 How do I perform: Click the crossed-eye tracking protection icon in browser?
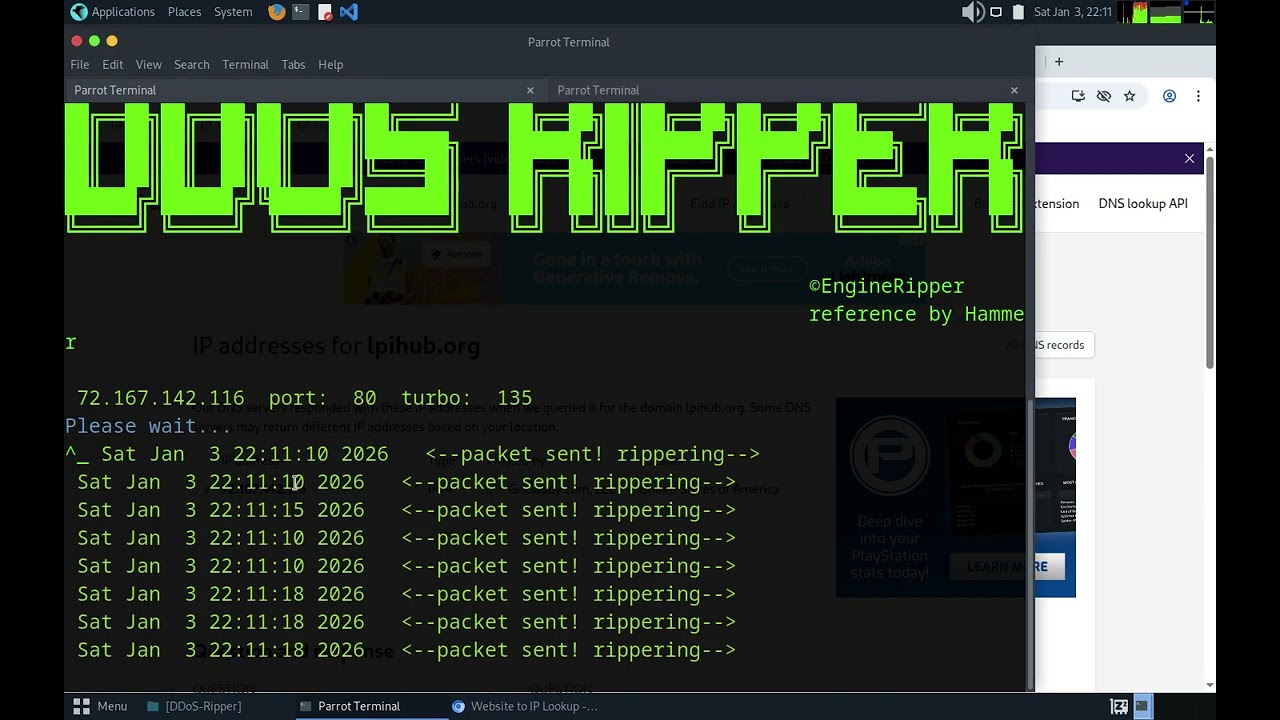click(x=1104, y=96)
